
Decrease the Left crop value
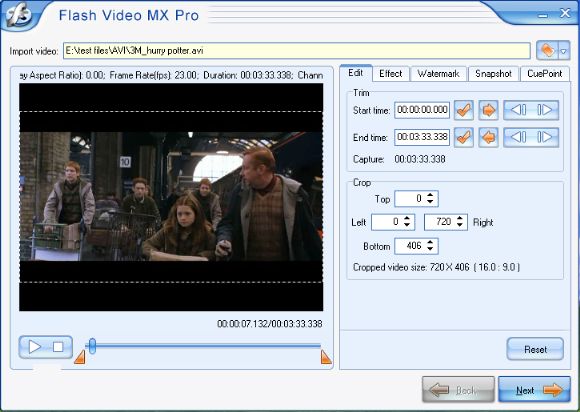[x=407, y=226]
